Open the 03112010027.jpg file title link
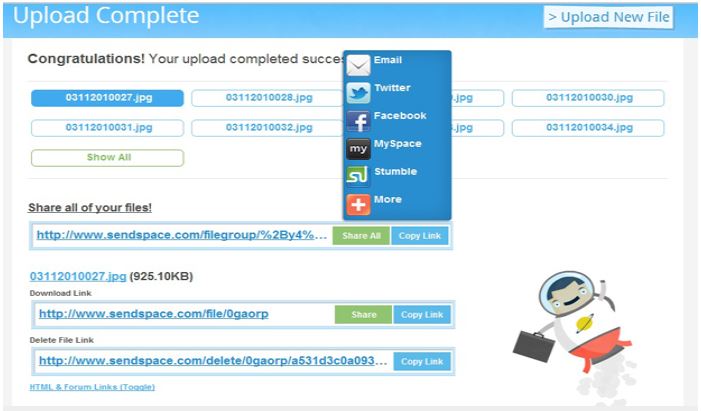The height and width of the screenshot is (411, 701). (x=78, y=276)
